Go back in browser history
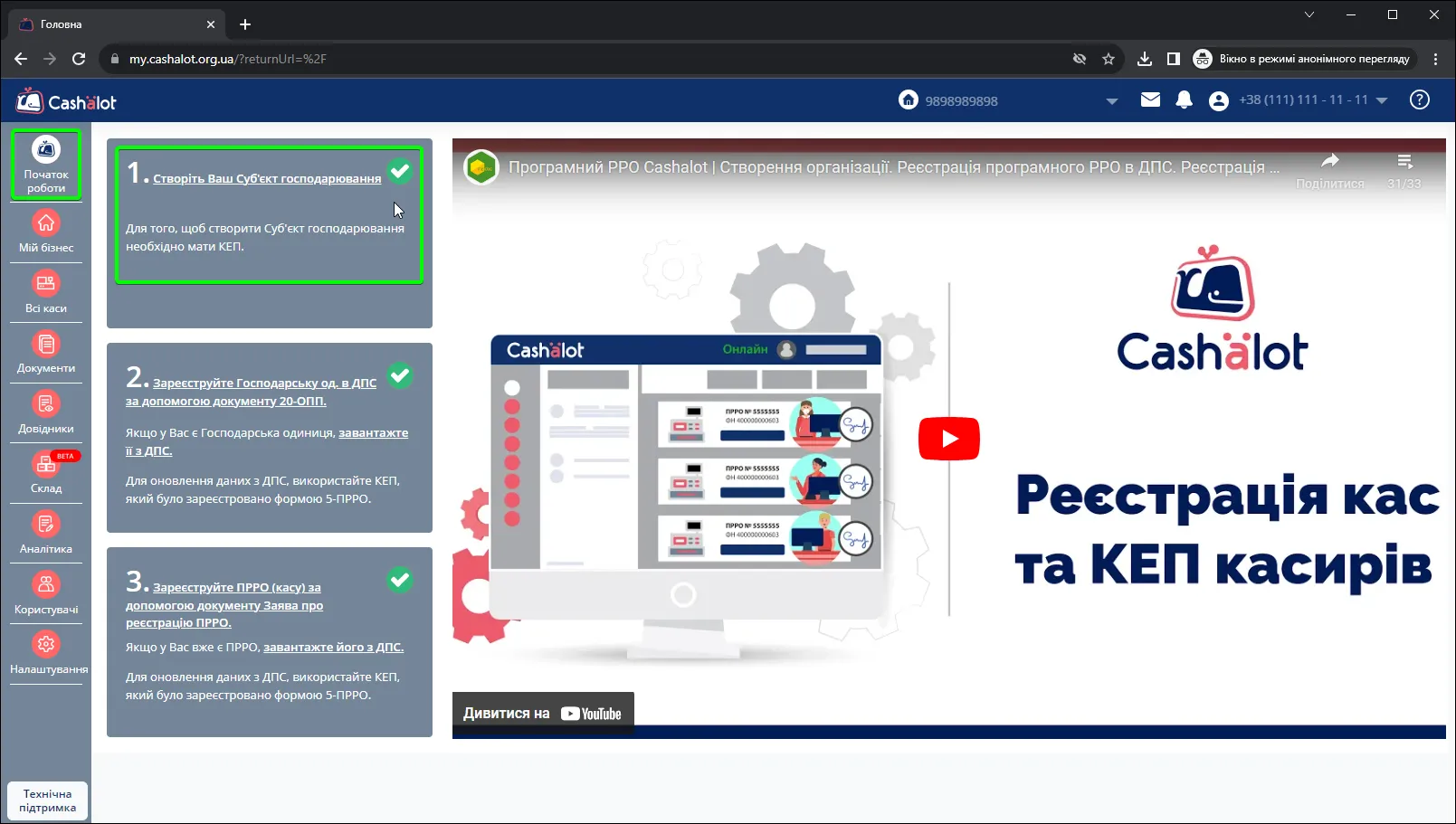Viewport: 1456px width, 824px height. (x=21, y=59)
